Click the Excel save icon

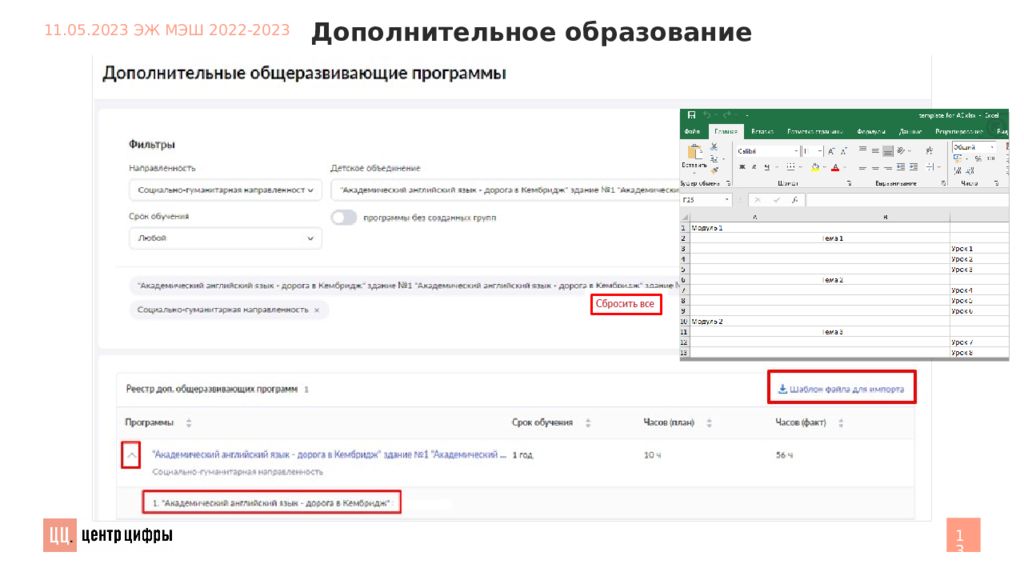tap(691, 115)
